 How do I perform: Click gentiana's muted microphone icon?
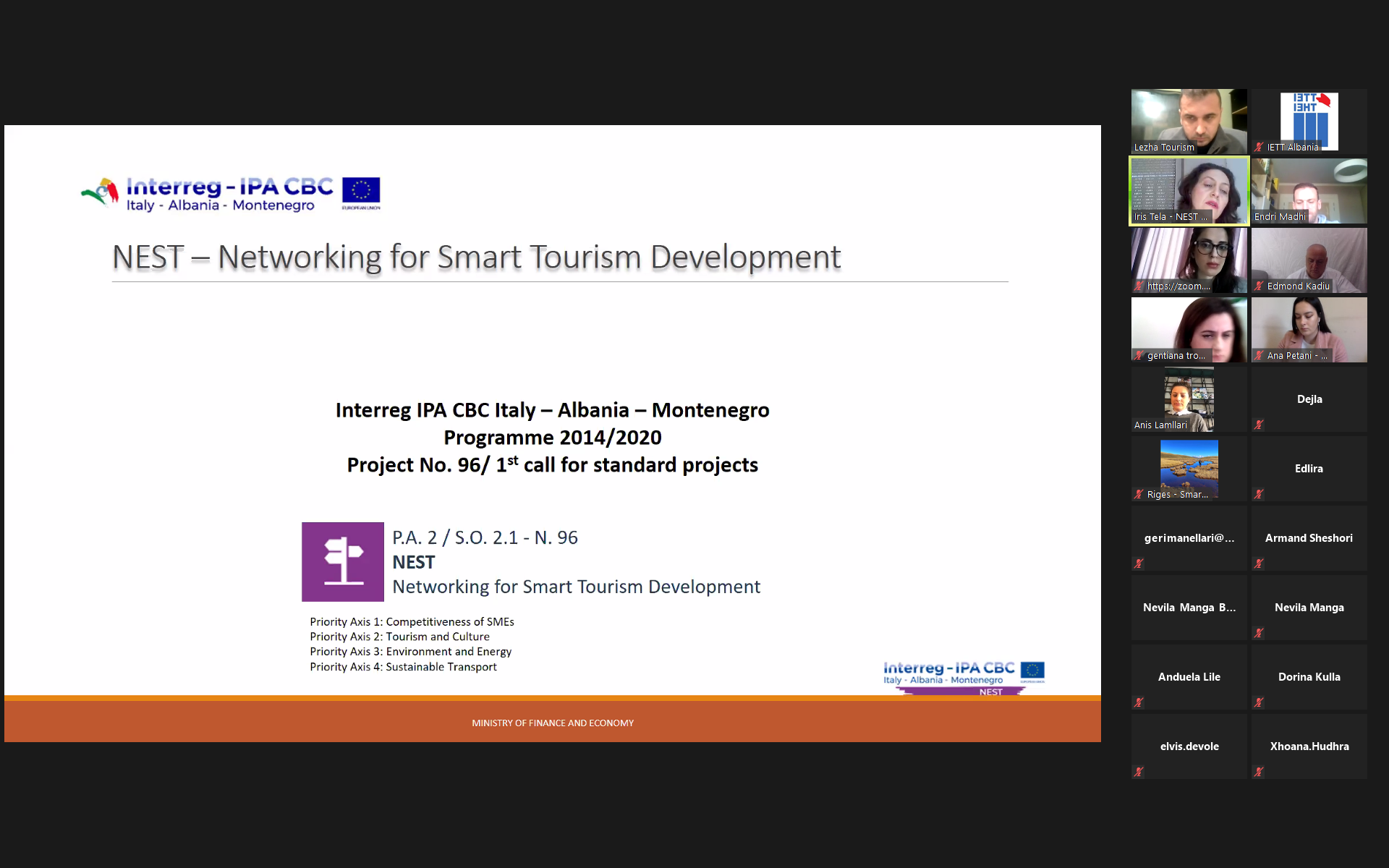coord(1139,355)
